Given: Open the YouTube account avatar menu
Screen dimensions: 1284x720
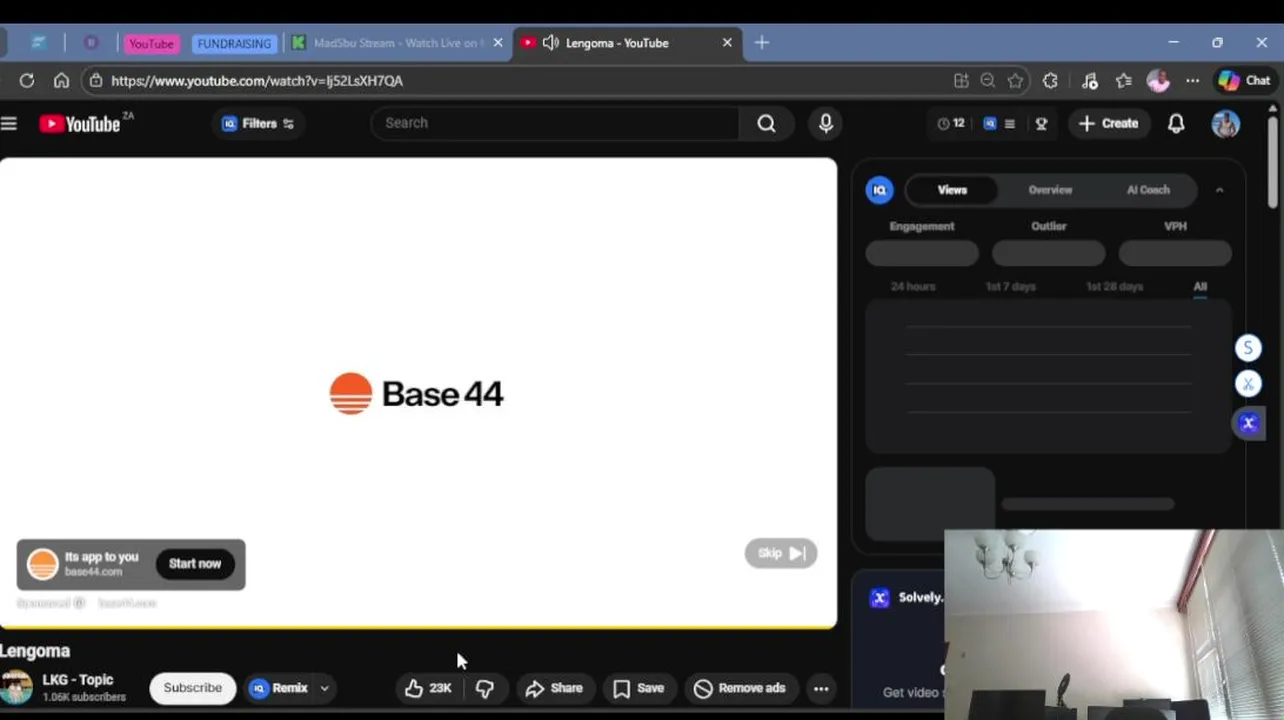Looking at the screenshot, I should coord(1226,123).
